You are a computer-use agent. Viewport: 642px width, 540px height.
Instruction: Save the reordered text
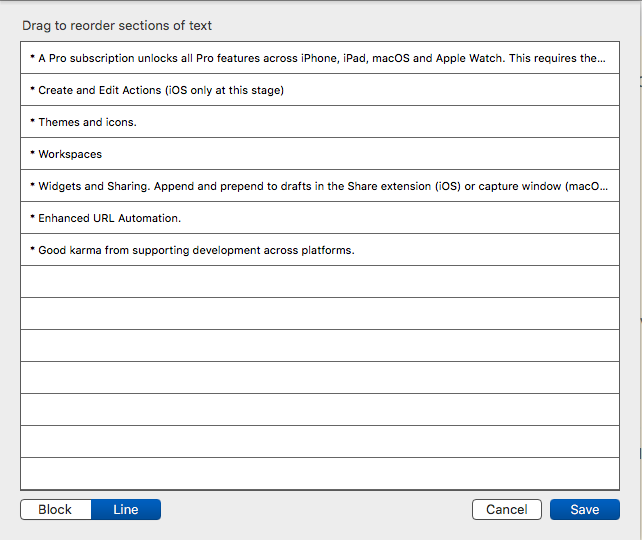[x=585, y=509]
